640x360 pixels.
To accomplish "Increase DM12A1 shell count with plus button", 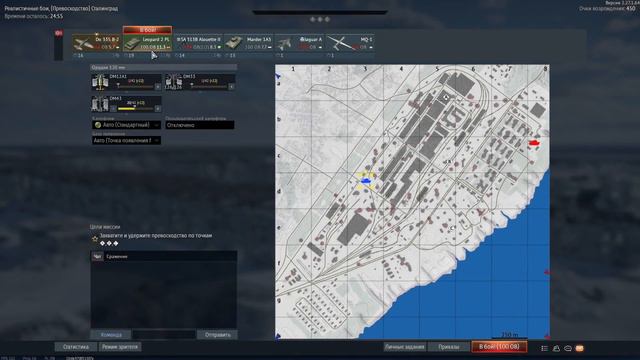I will tap(158, 87).
